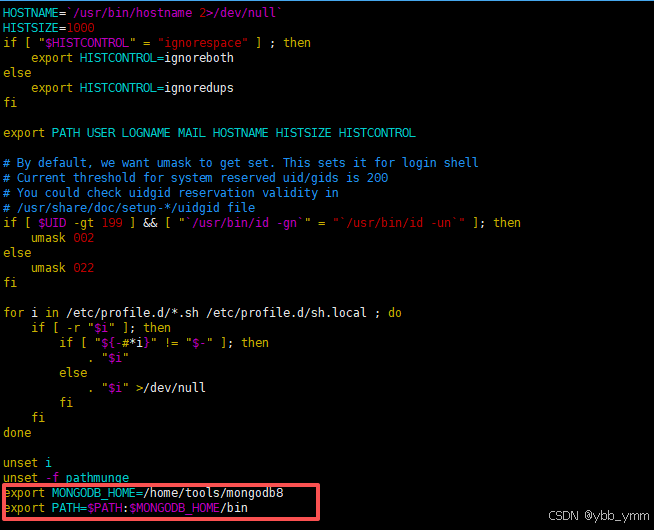This screenshot has height=530, width=654.
Task: Click the 'unset -f pathmunge' line
Action: pos(66,477)
